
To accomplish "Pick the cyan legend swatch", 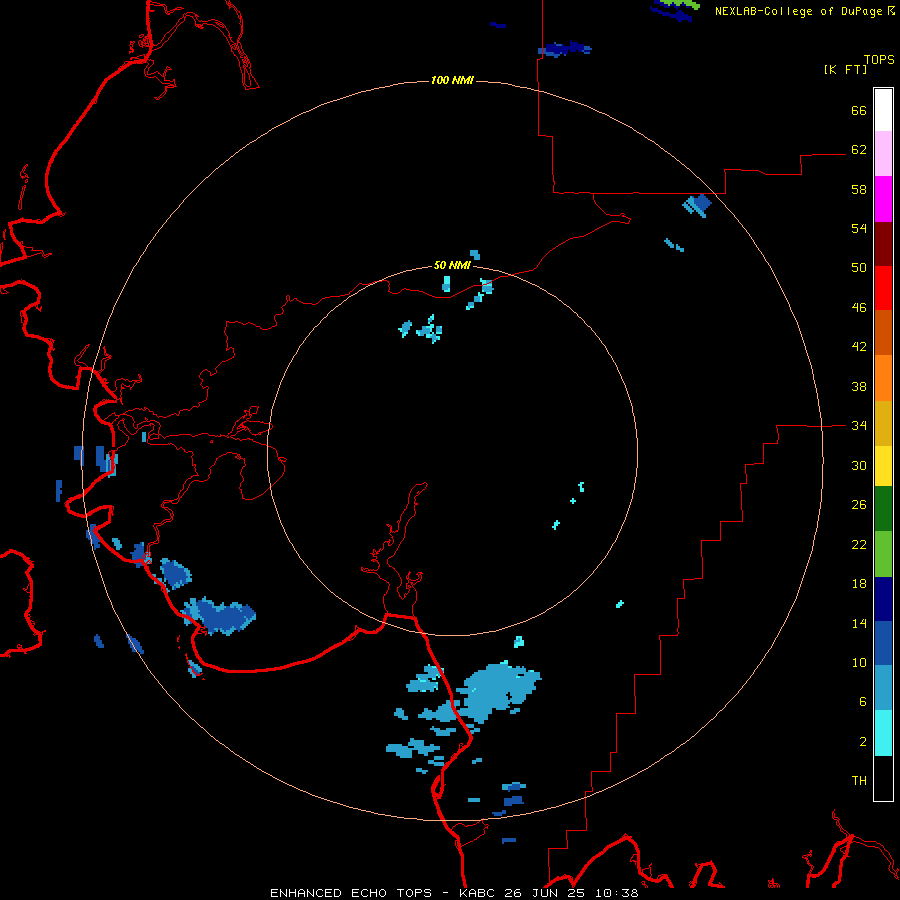I will pyautogui.click(x=883, y=733).
